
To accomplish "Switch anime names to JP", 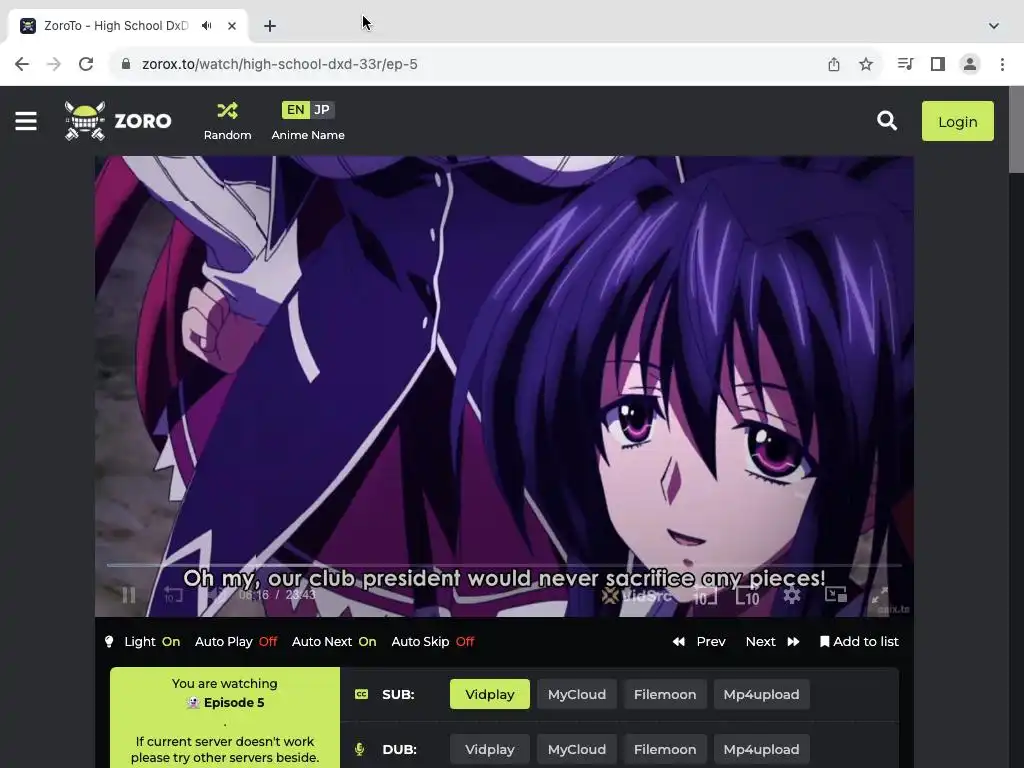I will point(322,110).
